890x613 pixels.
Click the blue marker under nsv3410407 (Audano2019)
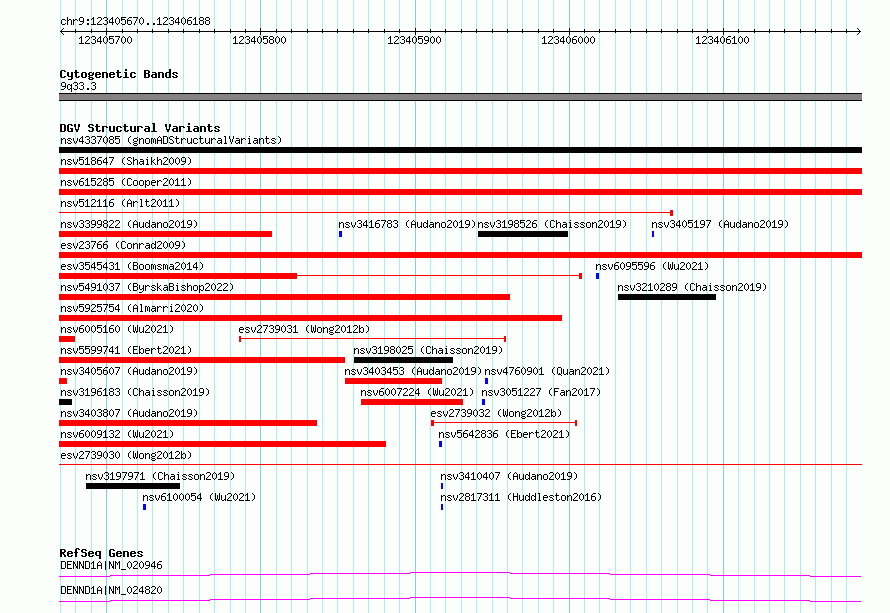point(442,486)
